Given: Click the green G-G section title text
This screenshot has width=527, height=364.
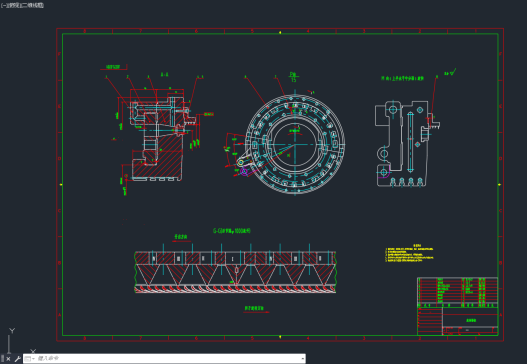Looking at the screenshot, I should pyautogui.click(x=232, y=231).
